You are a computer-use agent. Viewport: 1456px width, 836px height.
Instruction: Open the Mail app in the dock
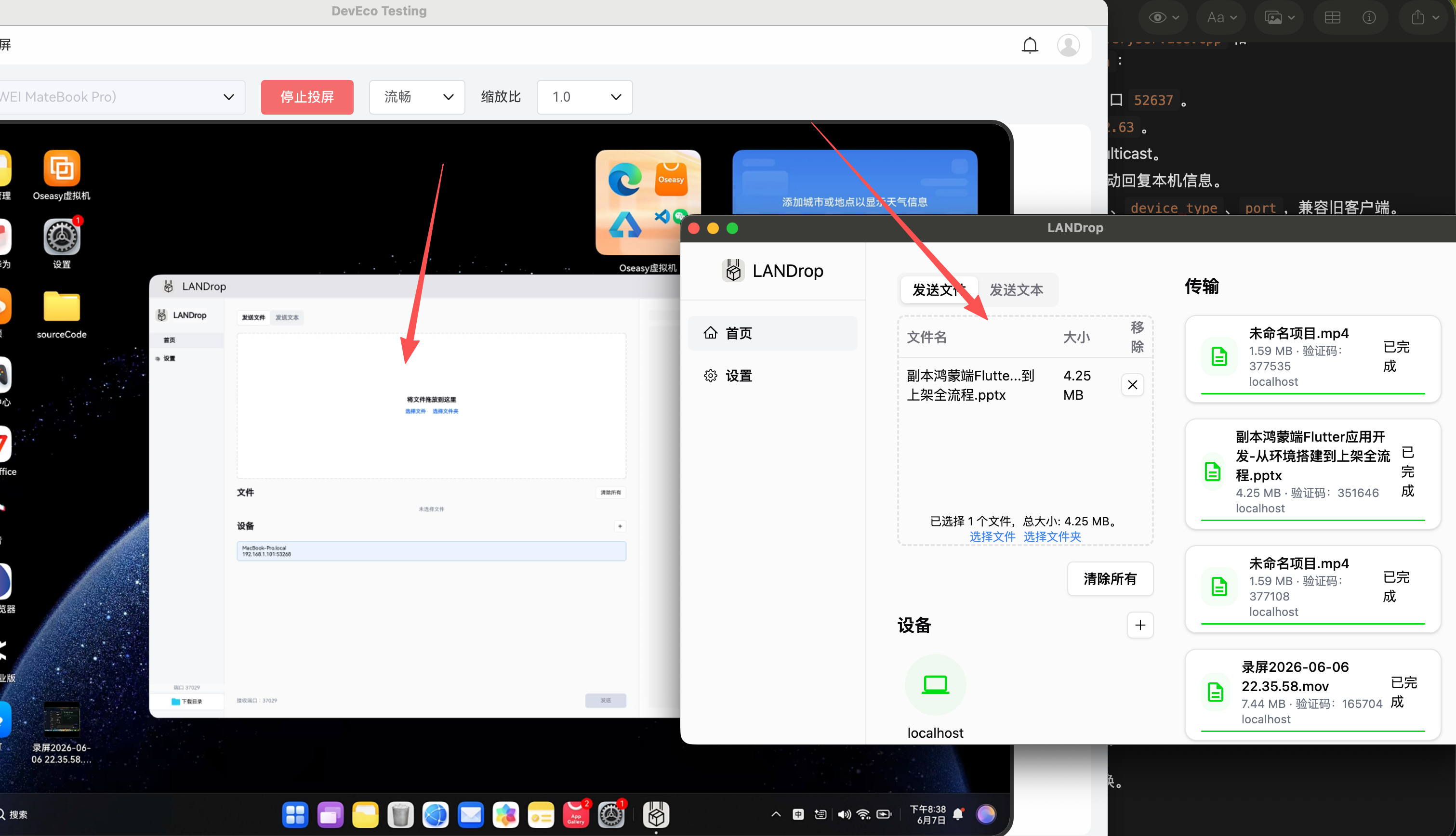pos(470,814)
